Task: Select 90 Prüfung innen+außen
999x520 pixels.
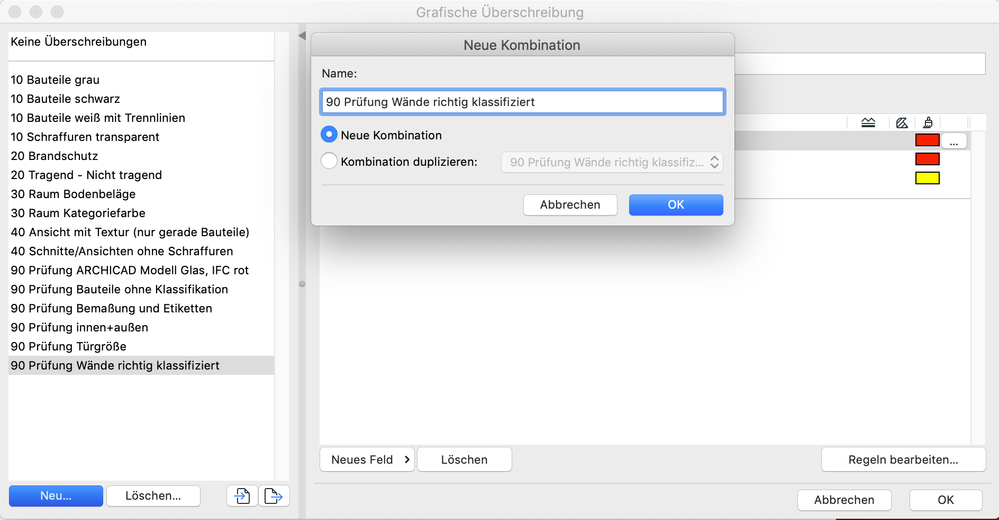Action: pyautogui.click(x=141, y=328)
